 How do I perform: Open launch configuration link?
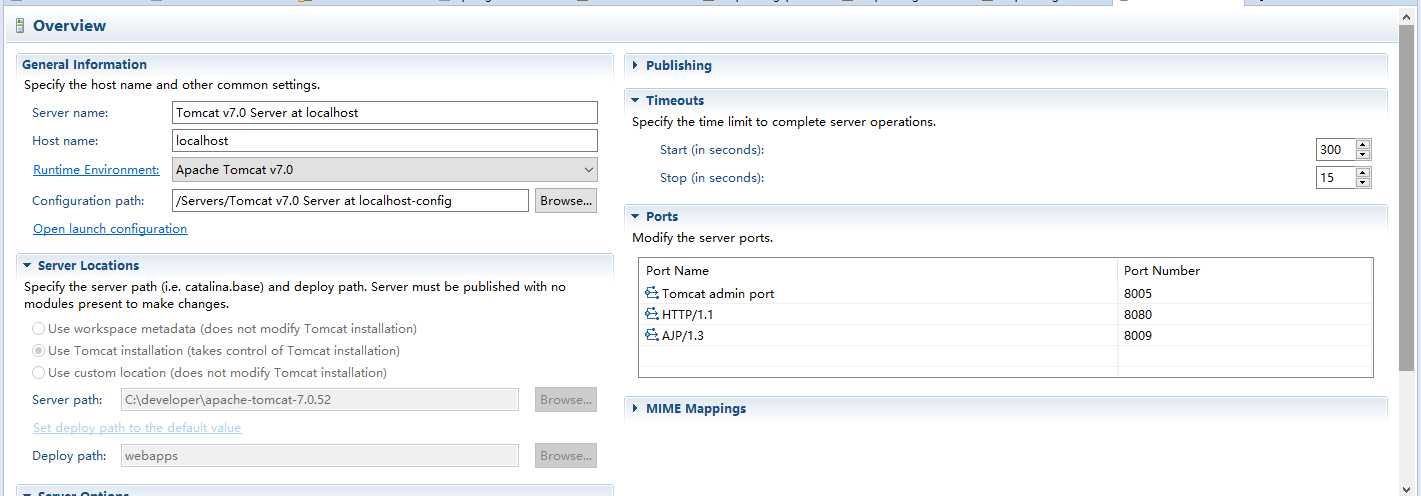coord(110,229)
